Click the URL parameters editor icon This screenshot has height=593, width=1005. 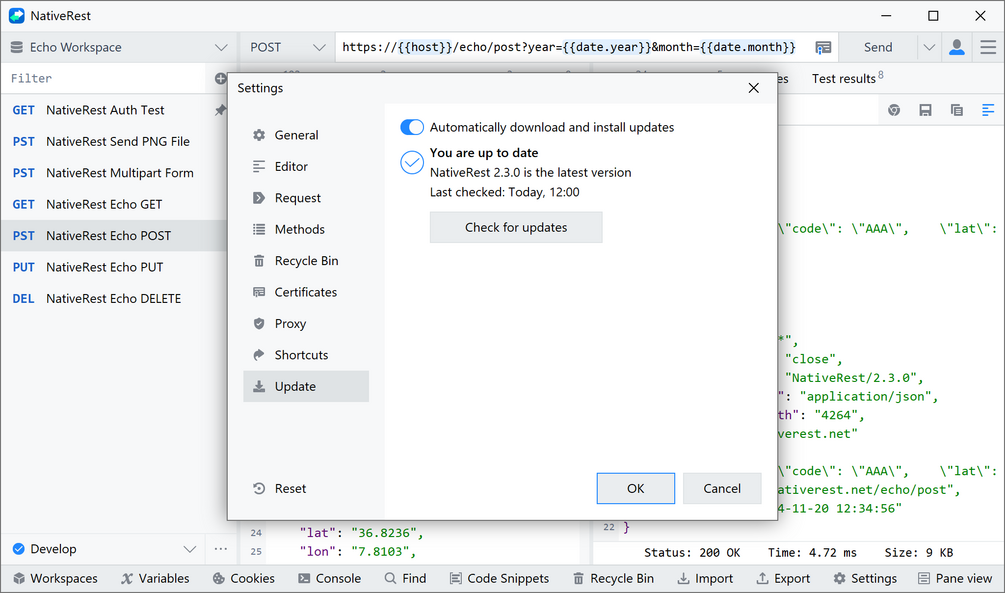pyautogui.click(x=823, y=47)
